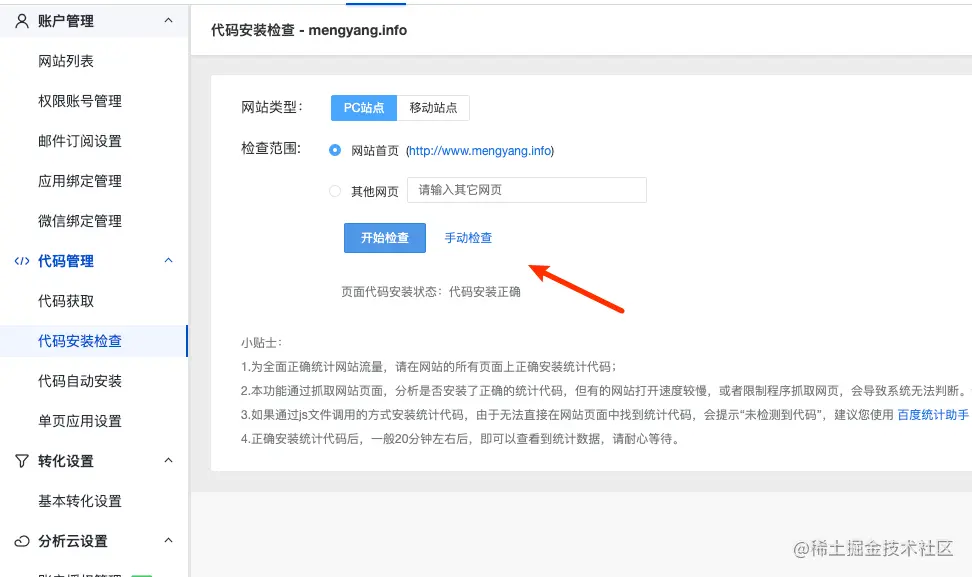Select the 网站首页 radio button

(335, 151)
